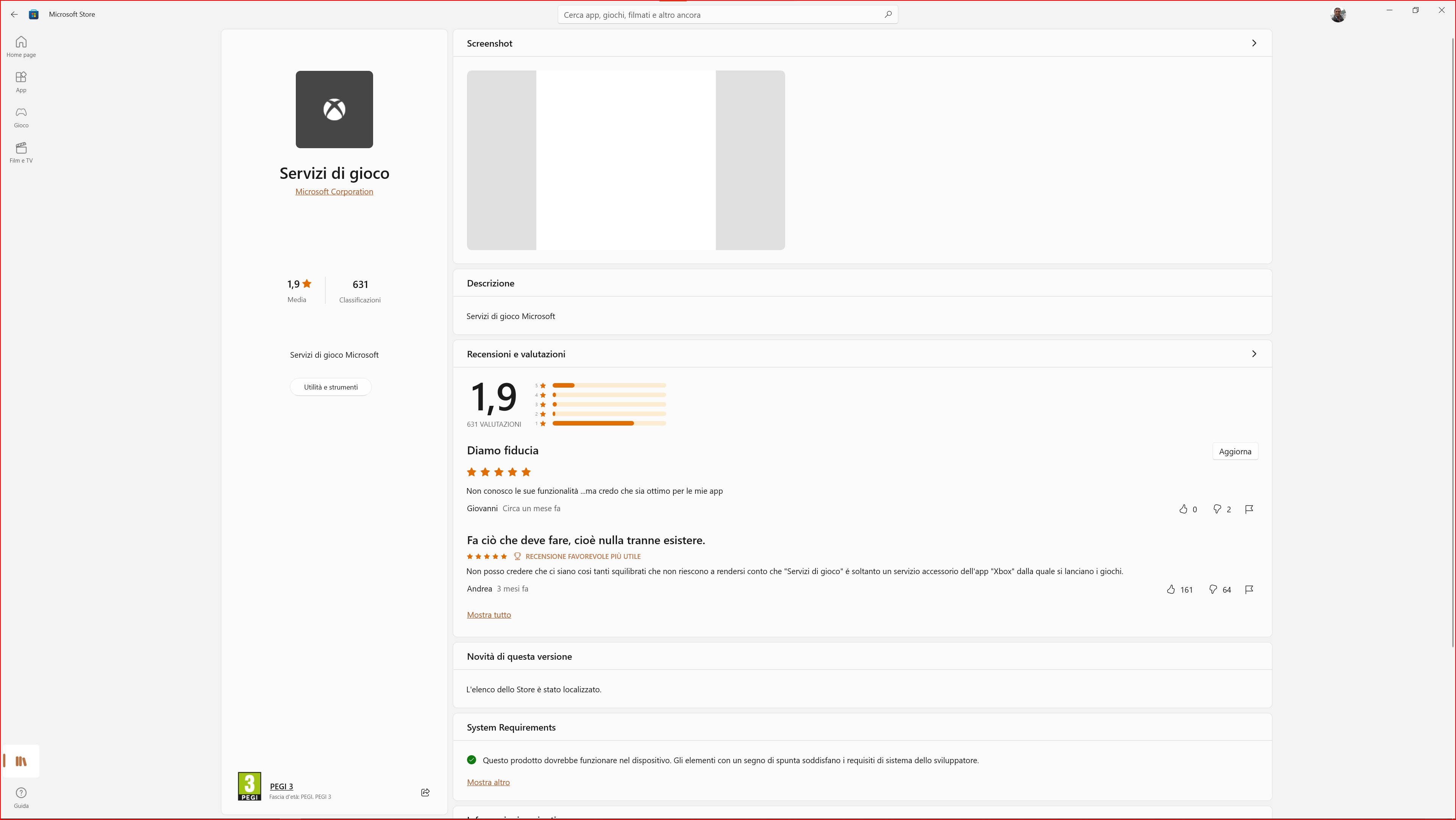
Task: Click the Utilità e strumenti tag
Action: [331, 387]
